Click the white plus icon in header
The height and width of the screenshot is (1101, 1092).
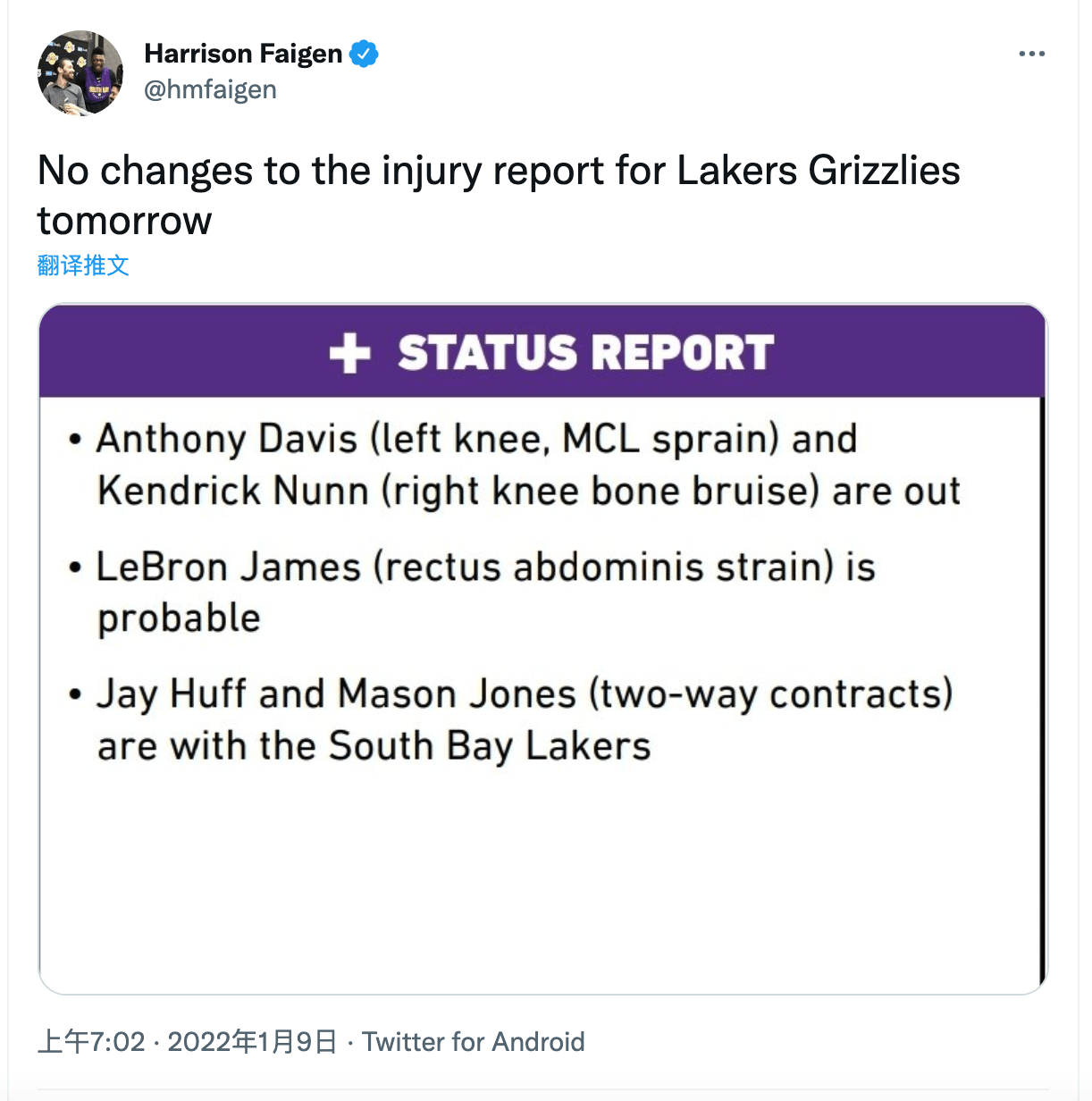tap(349, 353)
